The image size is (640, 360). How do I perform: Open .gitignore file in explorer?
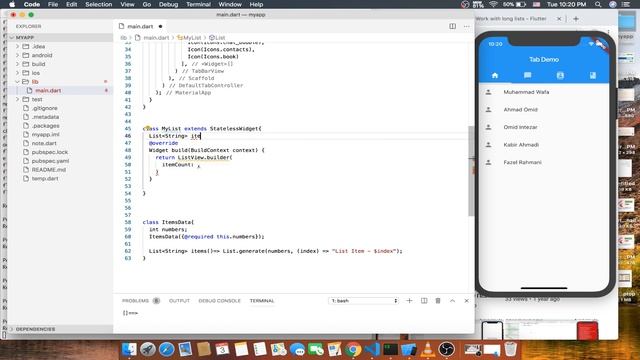pyautogui.click(x=44, y=108)
